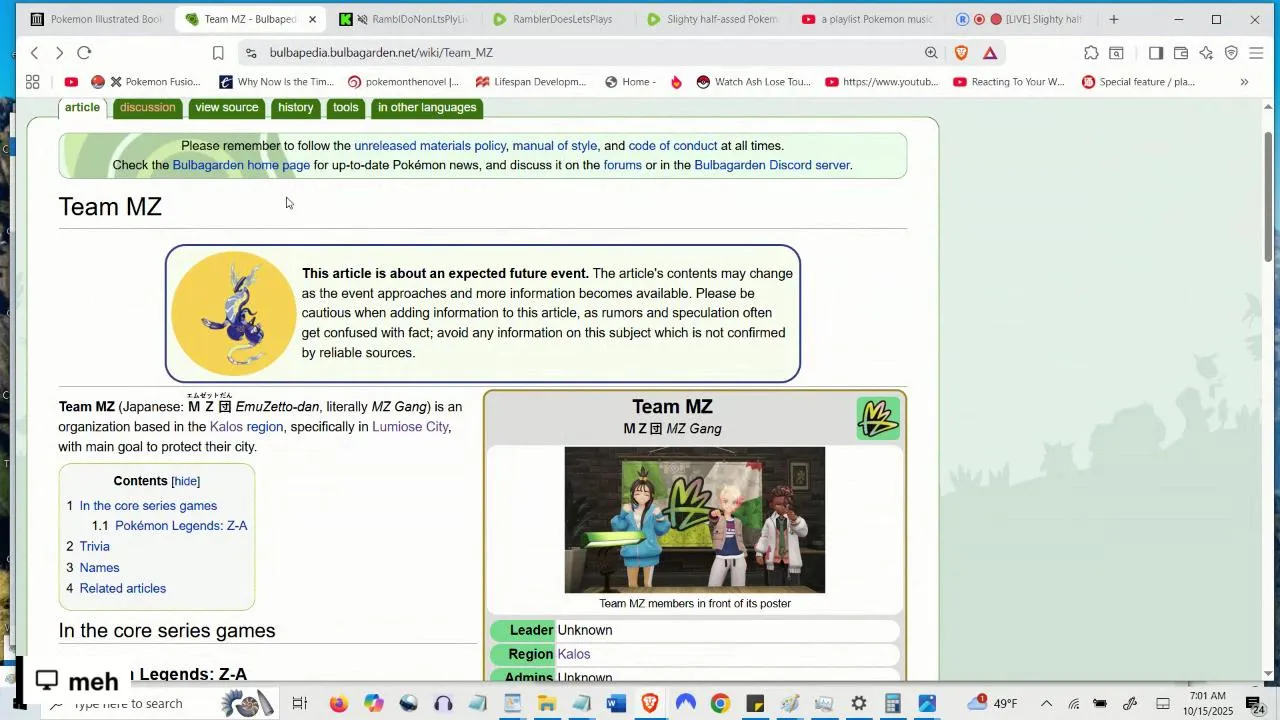Image resolution: width=1280 pixels, height=720 pixels.
Task: Open Brave Shields lion icon
Action: point(961,53)
